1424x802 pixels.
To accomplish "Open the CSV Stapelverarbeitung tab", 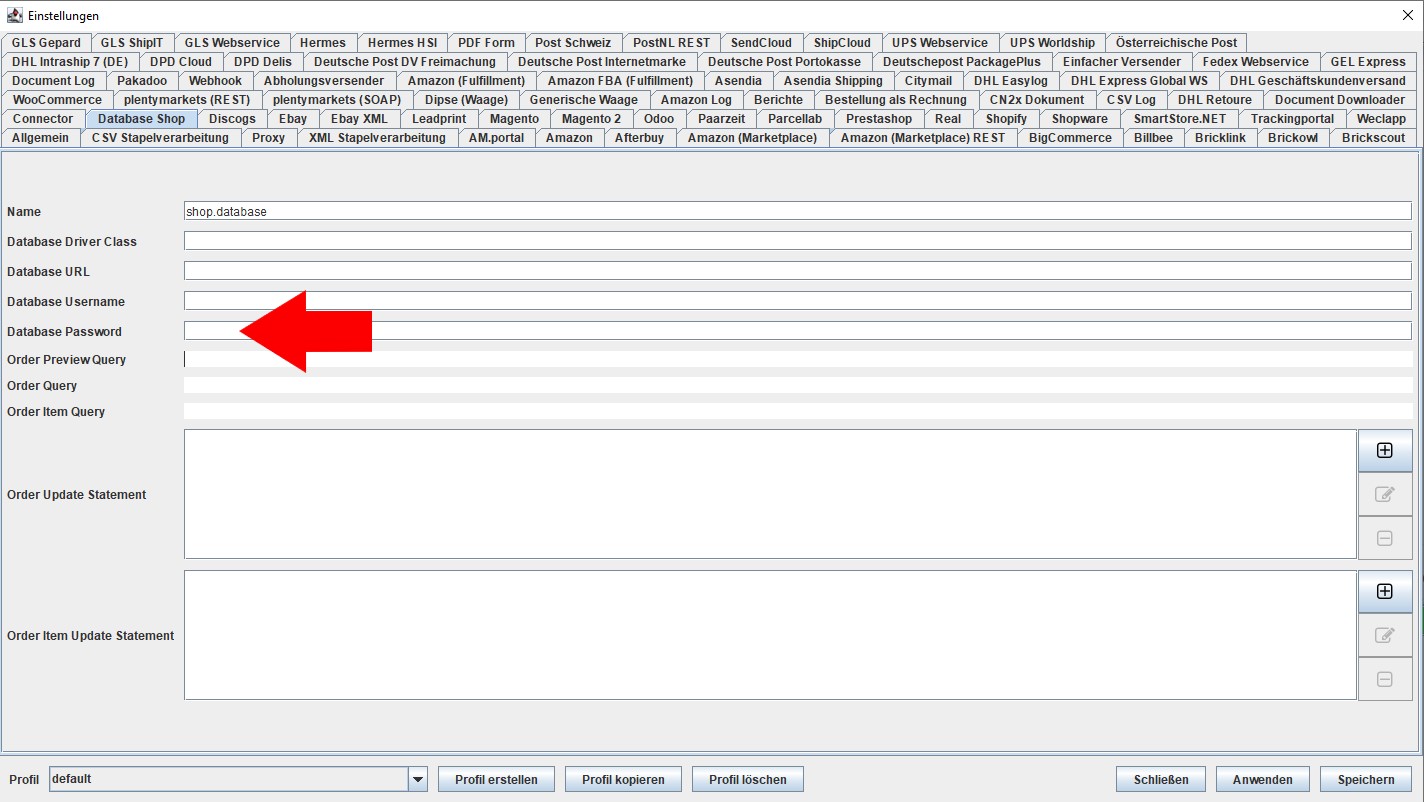I will 160,138.
